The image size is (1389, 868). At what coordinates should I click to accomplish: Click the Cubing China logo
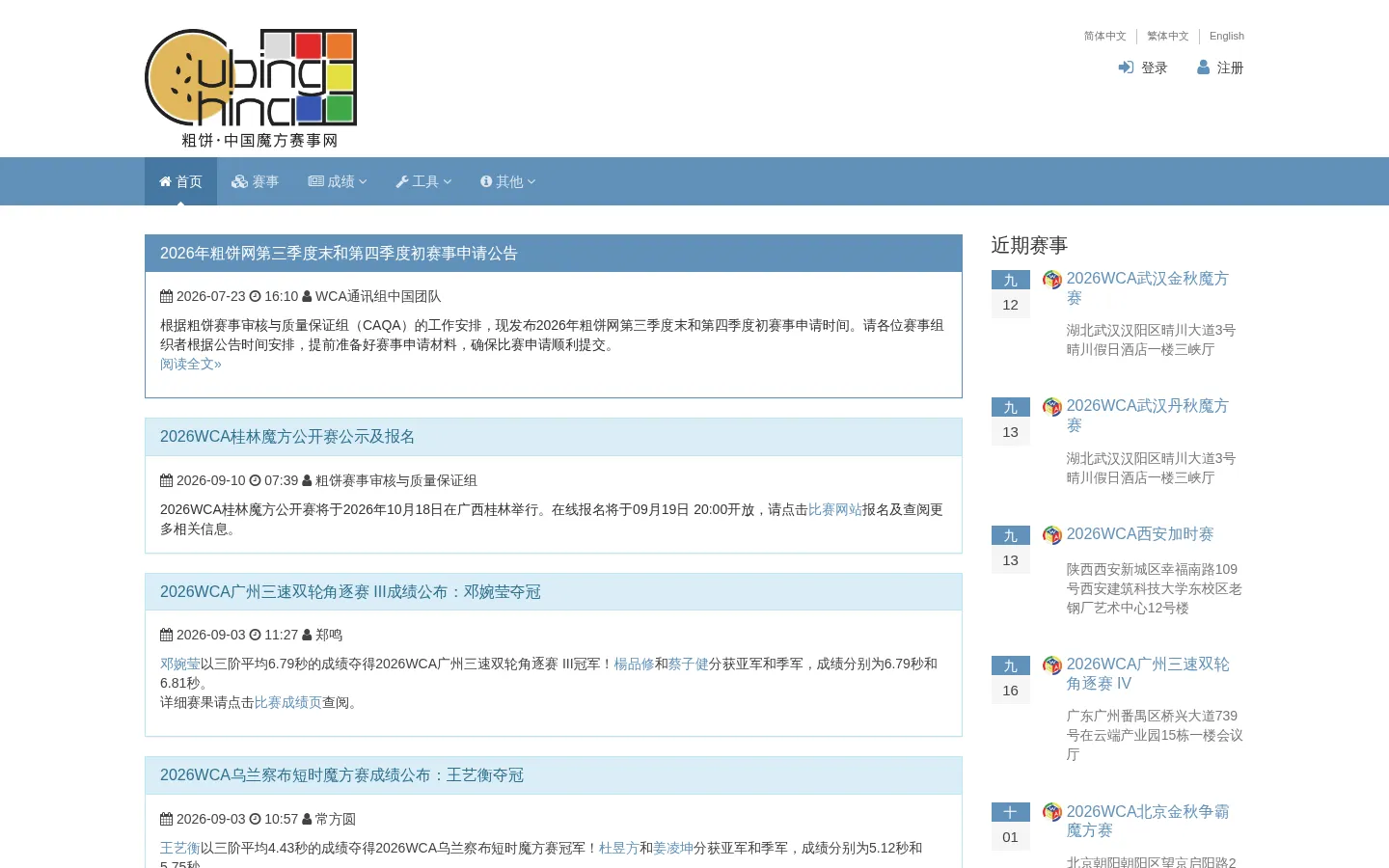[x=251, y=89]
